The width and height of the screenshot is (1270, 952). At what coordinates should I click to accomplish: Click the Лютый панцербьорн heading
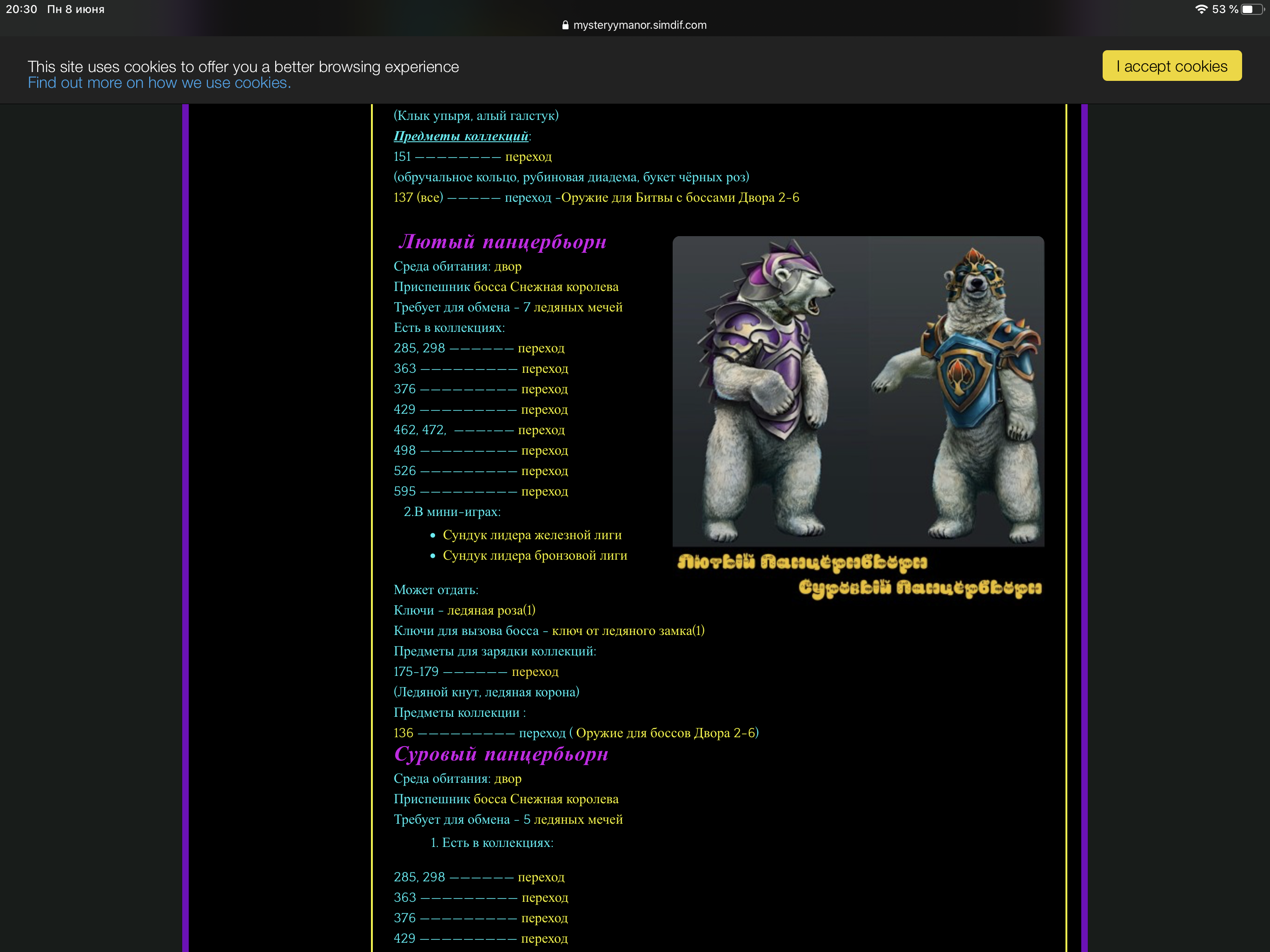503,242
